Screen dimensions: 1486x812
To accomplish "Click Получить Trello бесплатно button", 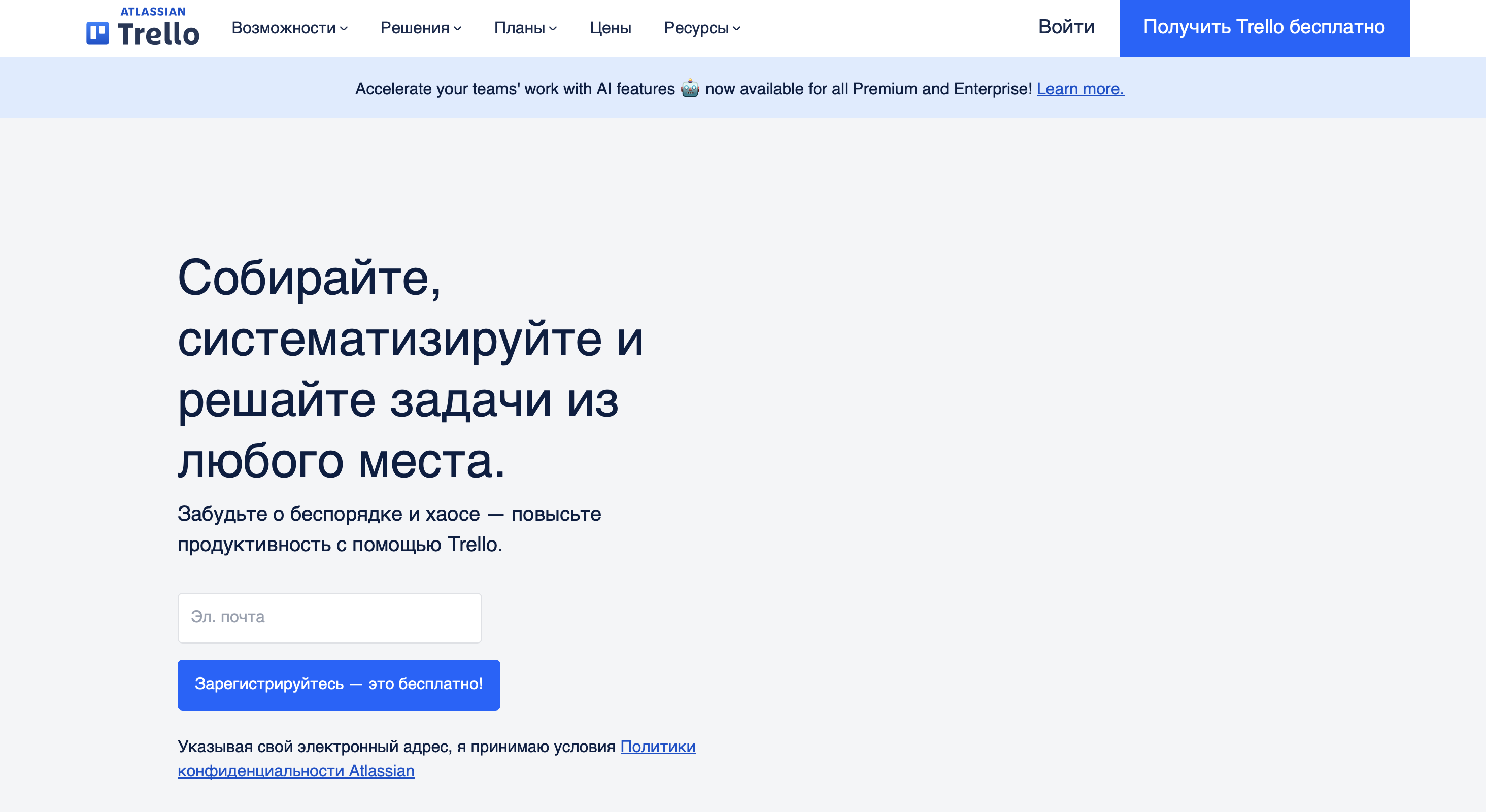I will click(x=1265, y=28).
